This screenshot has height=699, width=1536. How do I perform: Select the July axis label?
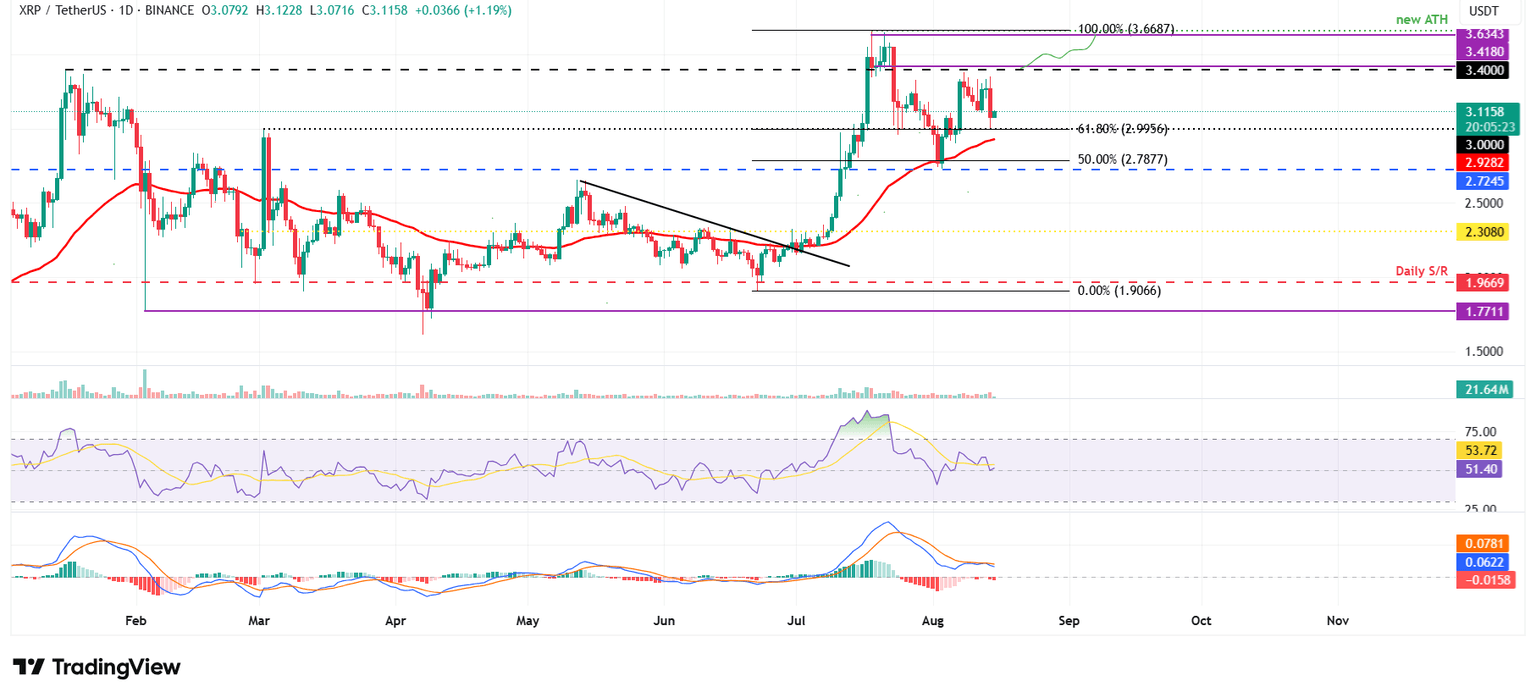[x=795, y=621]
